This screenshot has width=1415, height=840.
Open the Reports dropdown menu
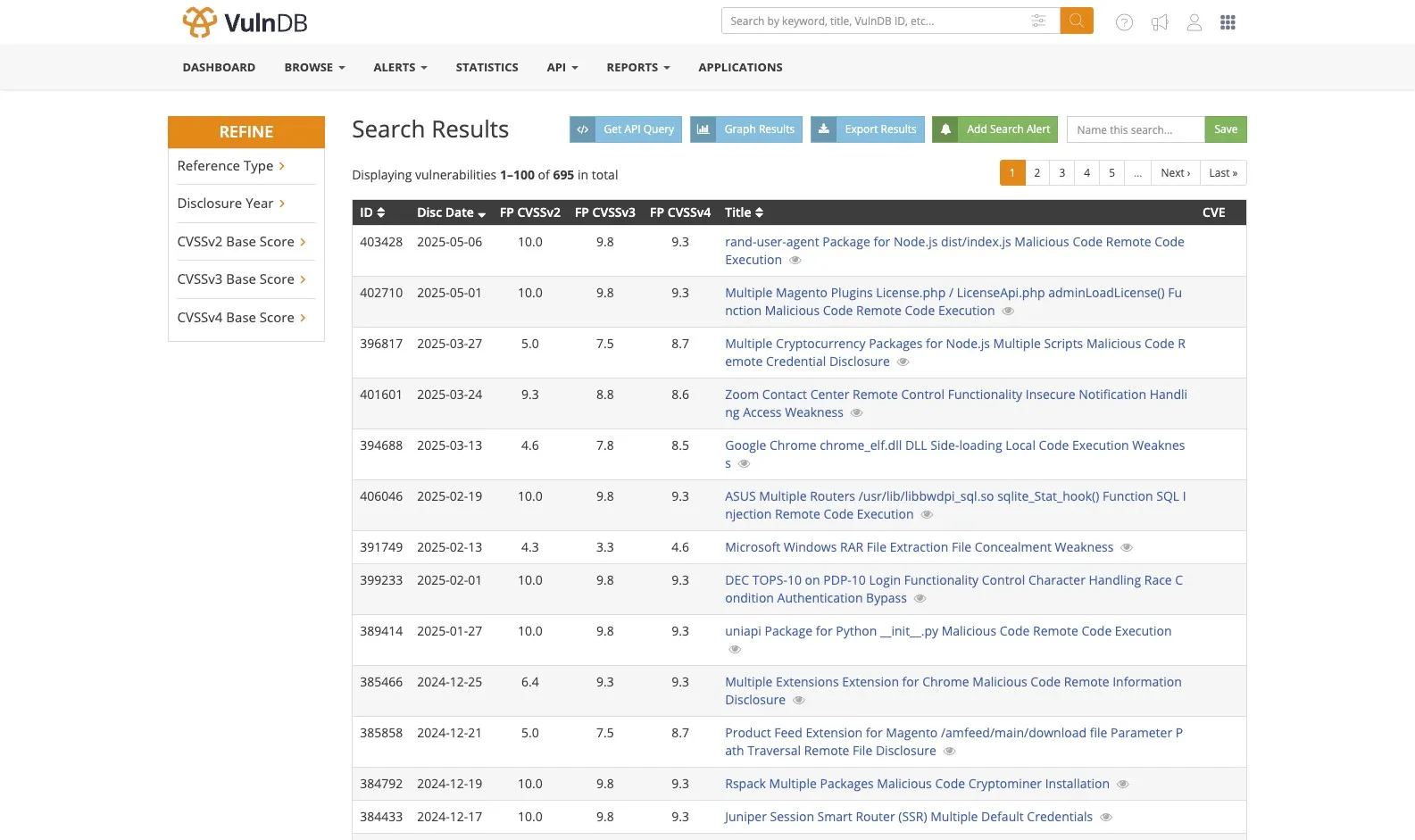pyautogui.click(x=637, y=67)
